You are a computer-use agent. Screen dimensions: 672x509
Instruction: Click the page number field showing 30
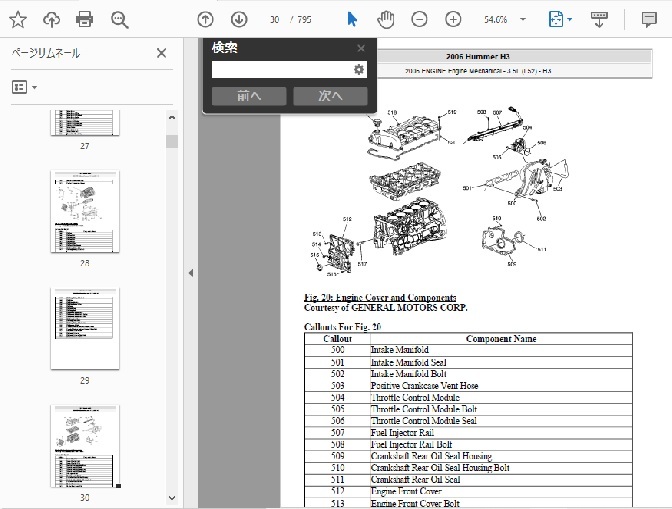274,20
